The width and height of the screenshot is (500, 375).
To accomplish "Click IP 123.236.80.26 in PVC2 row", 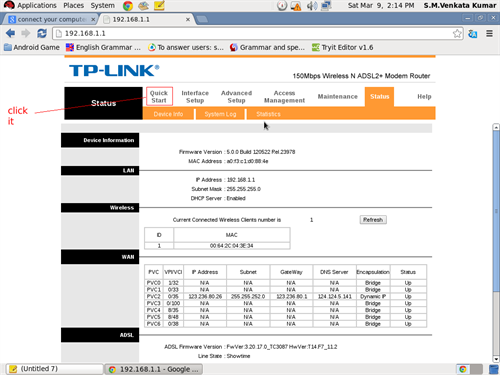I will 205,296.
